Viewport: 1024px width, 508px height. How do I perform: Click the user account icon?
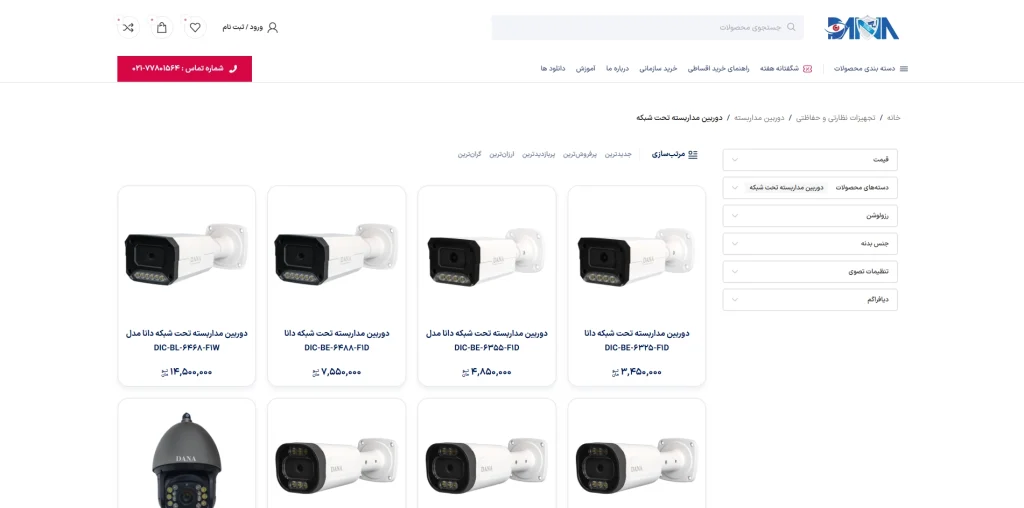coord(273,27)
